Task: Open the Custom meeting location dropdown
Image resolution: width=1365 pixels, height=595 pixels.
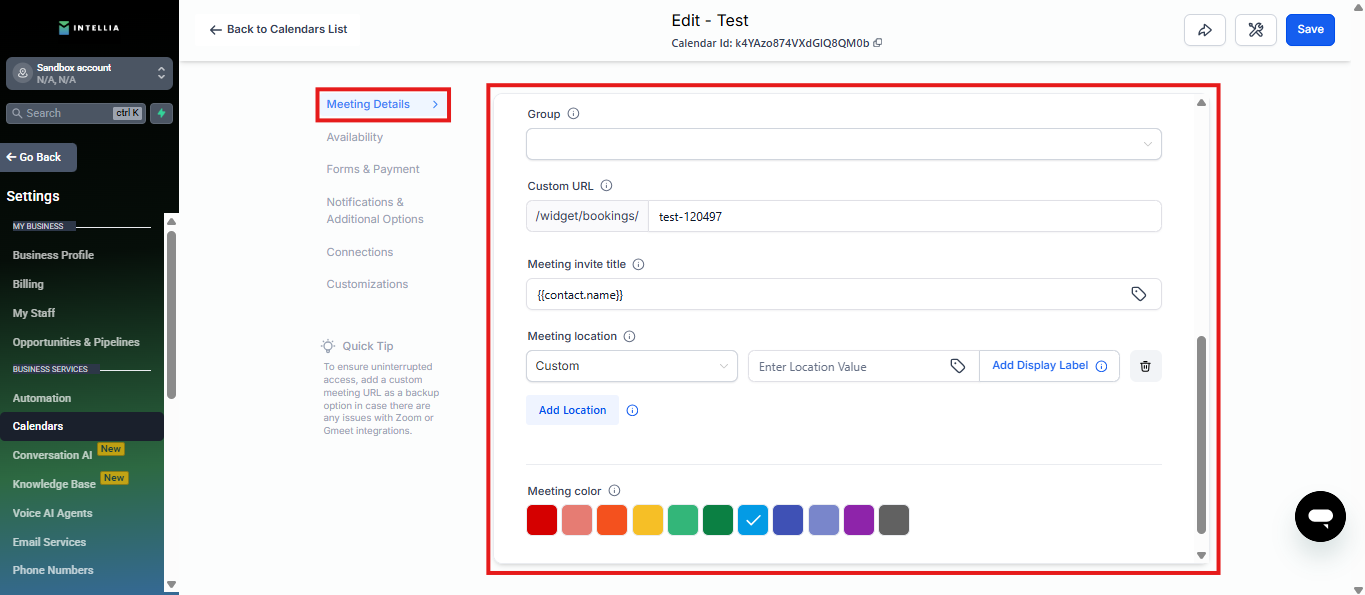Action: point(631,366)
